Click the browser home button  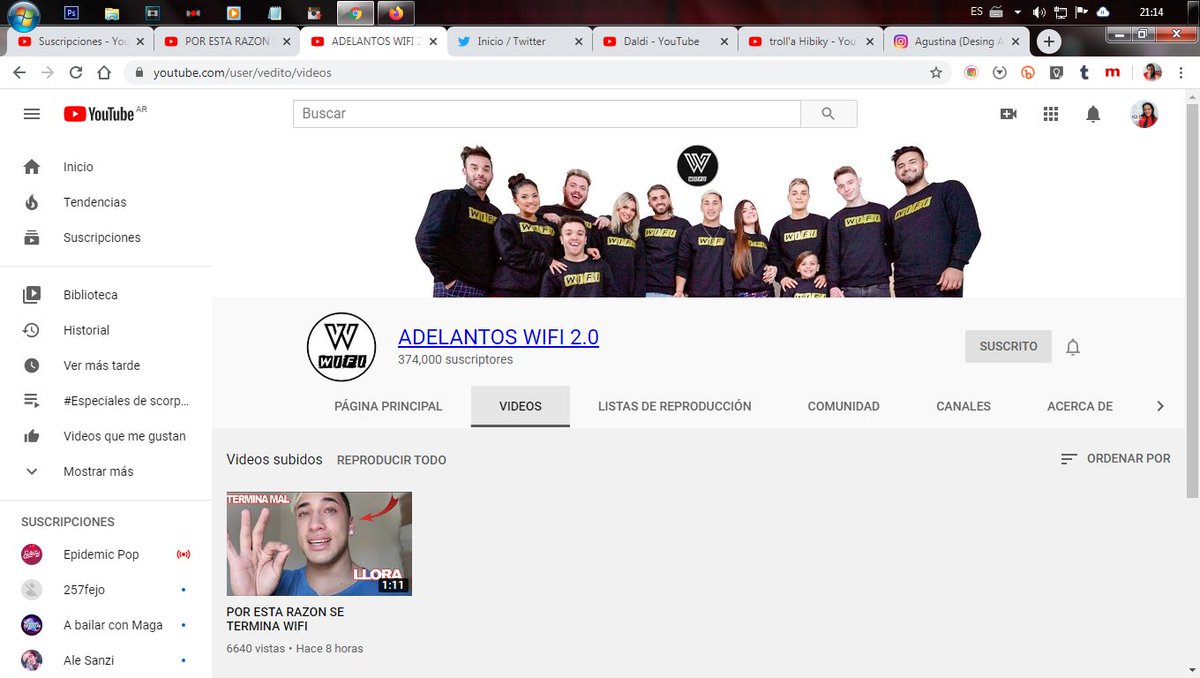104,72
